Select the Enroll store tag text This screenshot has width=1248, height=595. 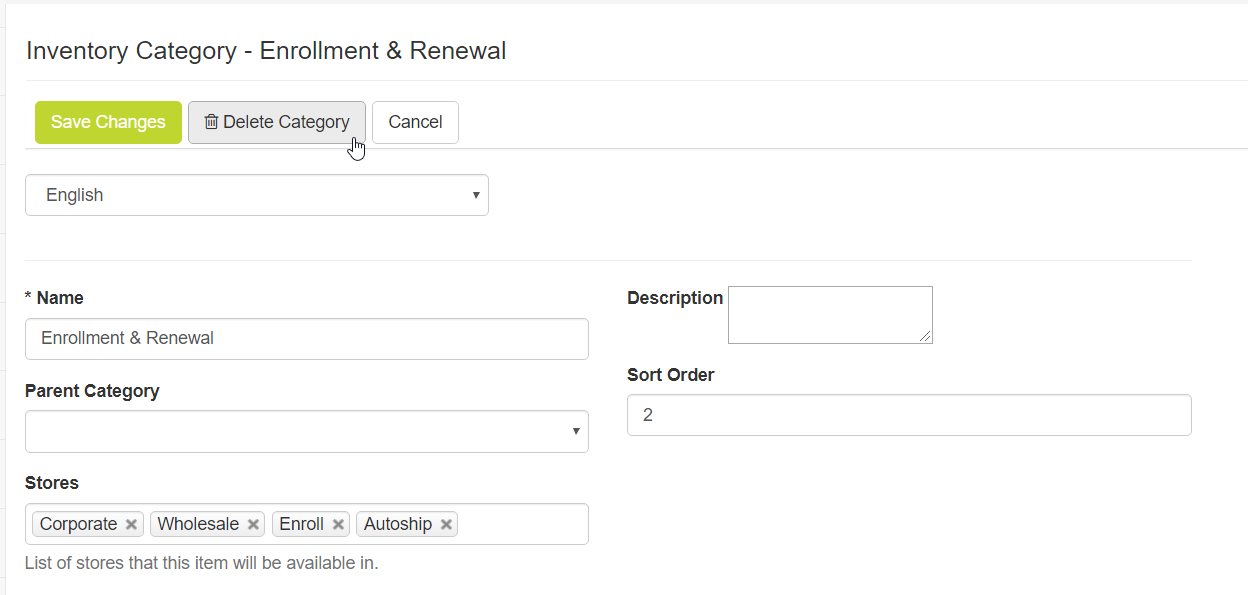(x=301, y=524)
